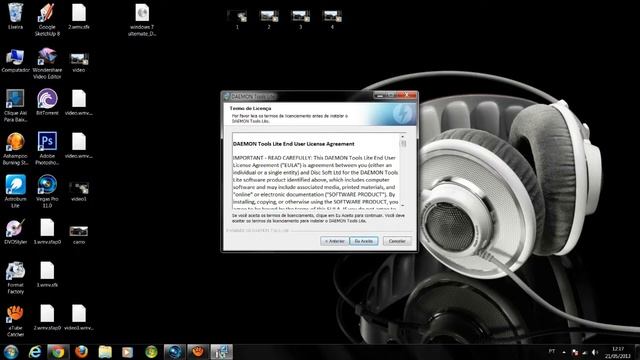Click the green orb taskbar icon
The width and height of the screenshot is (640, 360).
click(151, 351)
